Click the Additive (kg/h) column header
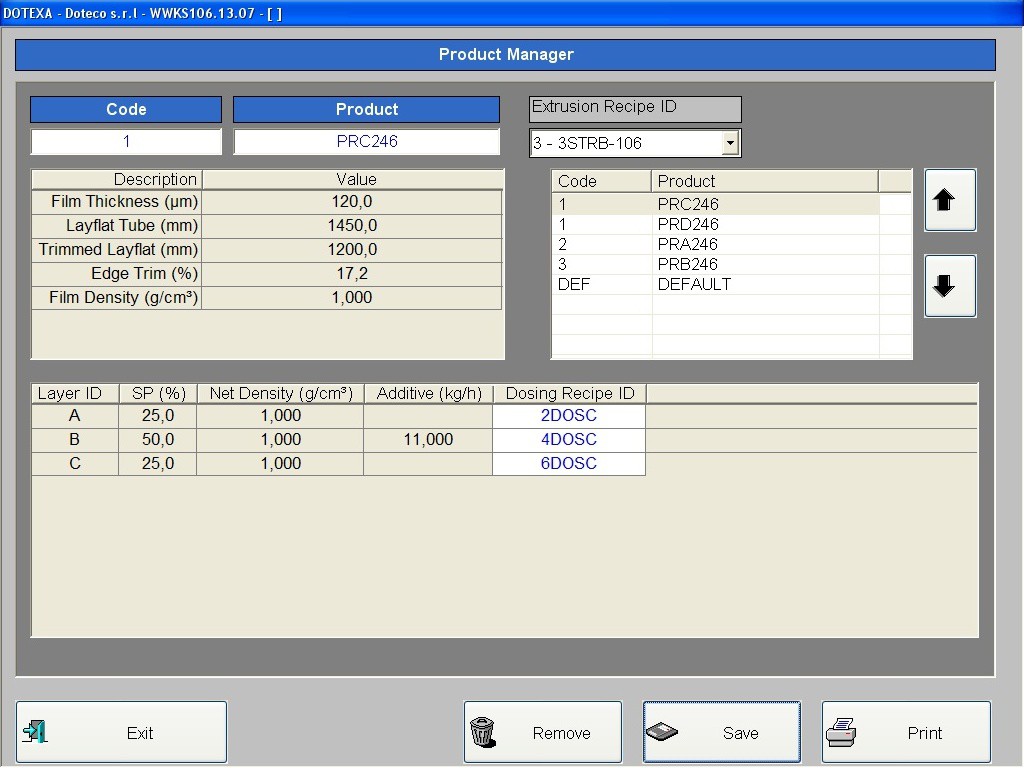The width and height of the screenshot is (1024, 768). (428, 394)
